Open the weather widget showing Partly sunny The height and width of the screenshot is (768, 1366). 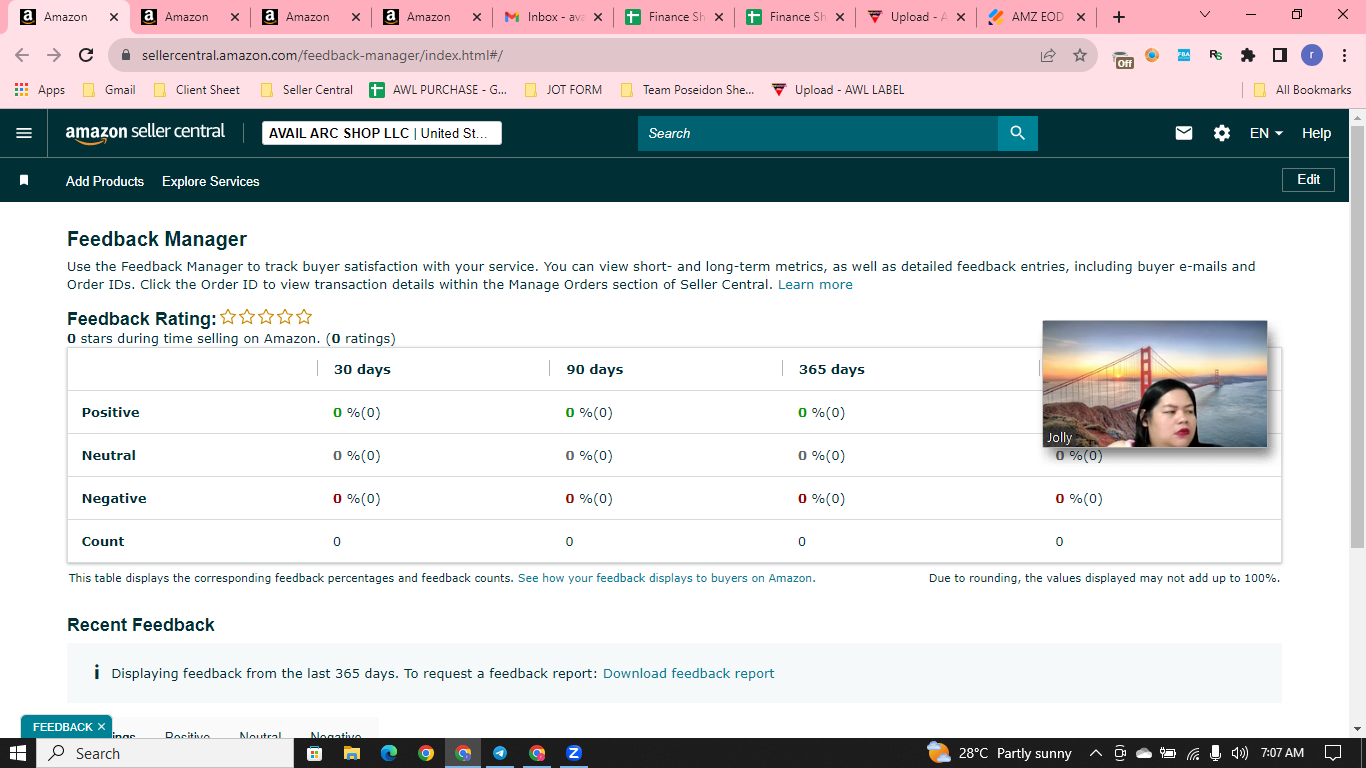click(x=999, y=753)
